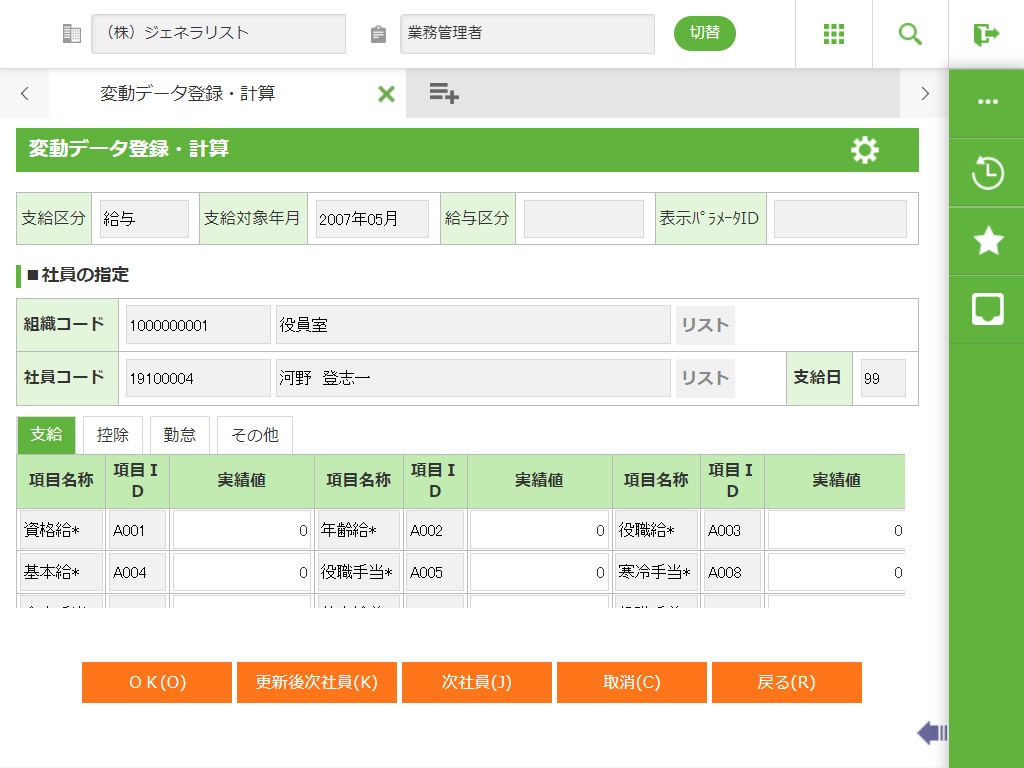
Task: Click the logout icon in header
Action: tap(986, 34)
